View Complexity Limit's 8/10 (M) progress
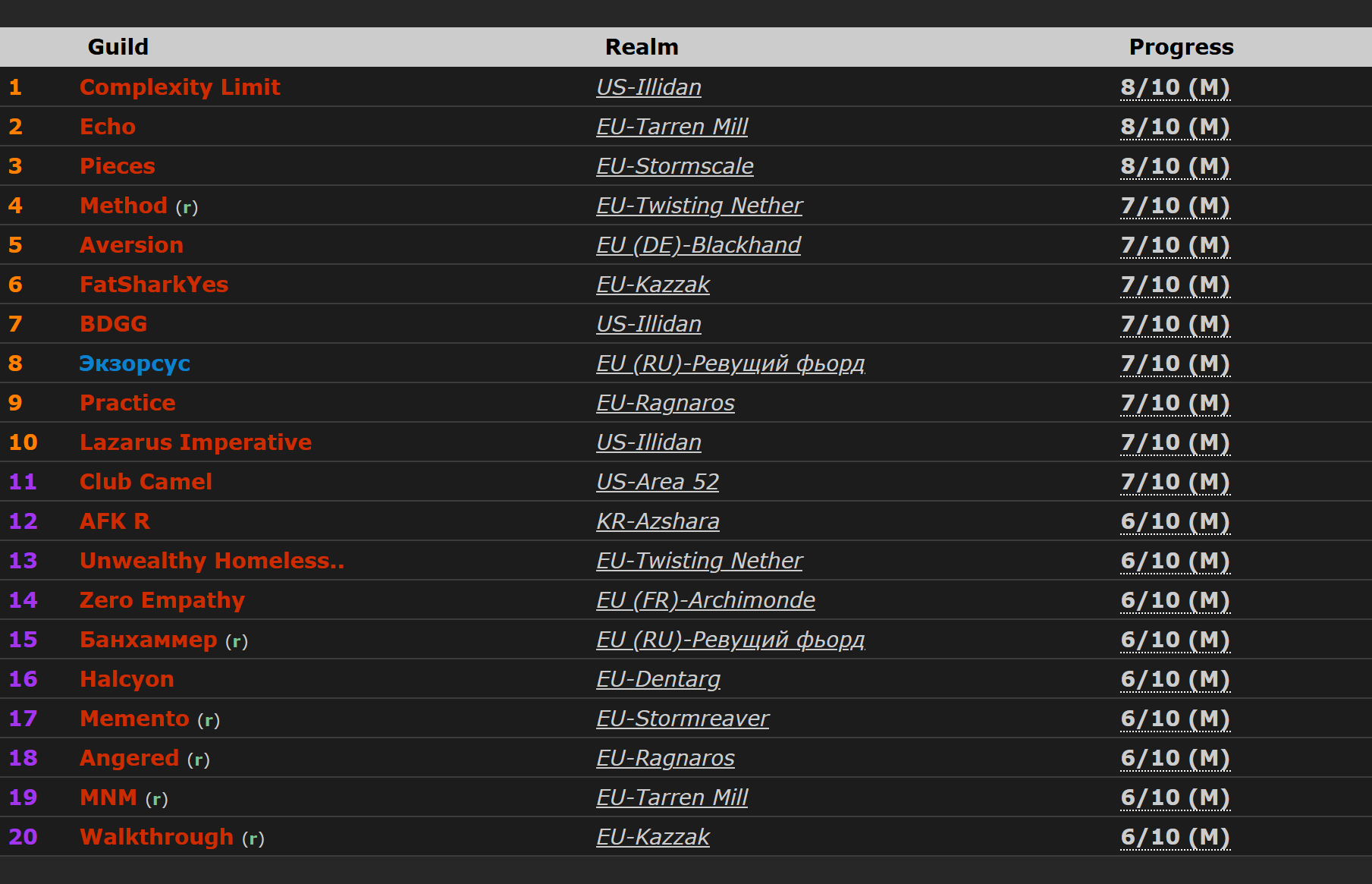 tap(1175, 87)
